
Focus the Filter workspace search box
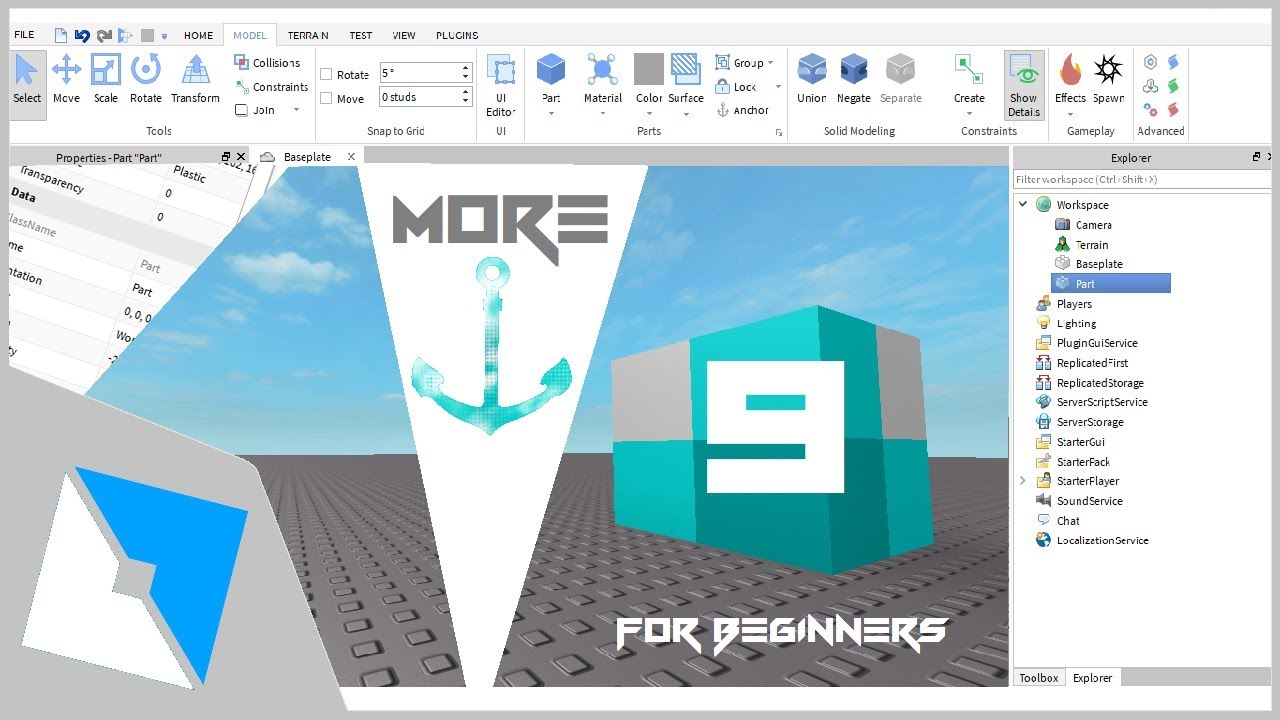tap(1142, 179)
